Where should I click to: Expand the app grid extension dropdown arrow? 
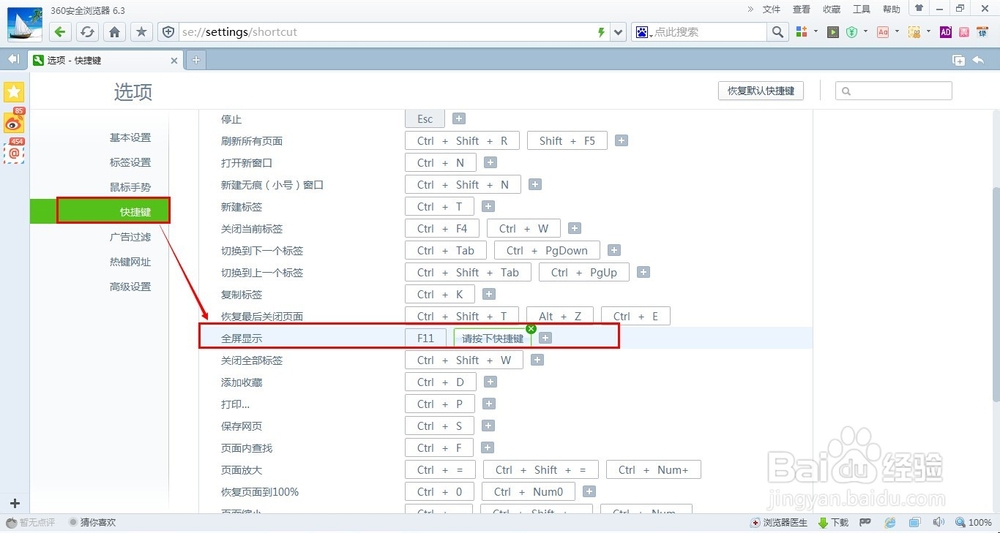[816, 31]
